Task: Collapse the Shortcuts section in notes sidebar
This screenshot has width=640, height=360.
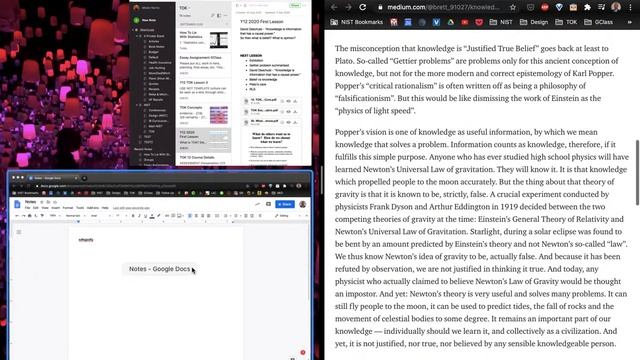Action: point(133,30)
